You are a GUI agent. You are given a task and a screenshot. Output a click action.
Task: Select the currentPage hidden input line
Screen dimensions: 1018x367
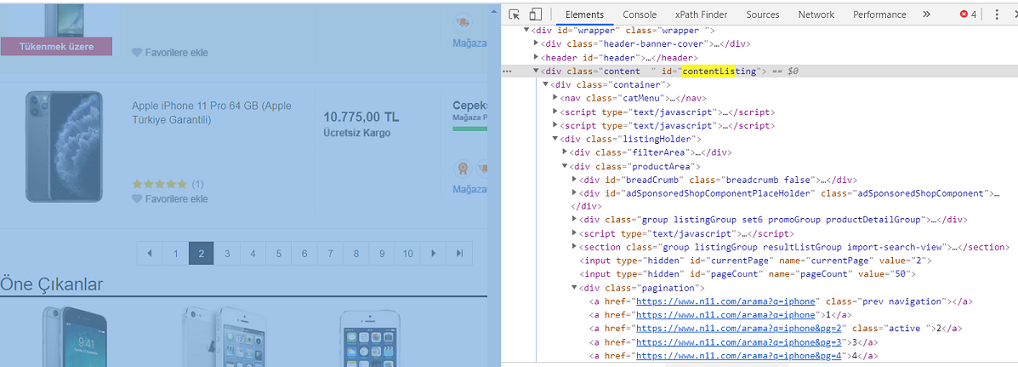[x=756, y=261]
